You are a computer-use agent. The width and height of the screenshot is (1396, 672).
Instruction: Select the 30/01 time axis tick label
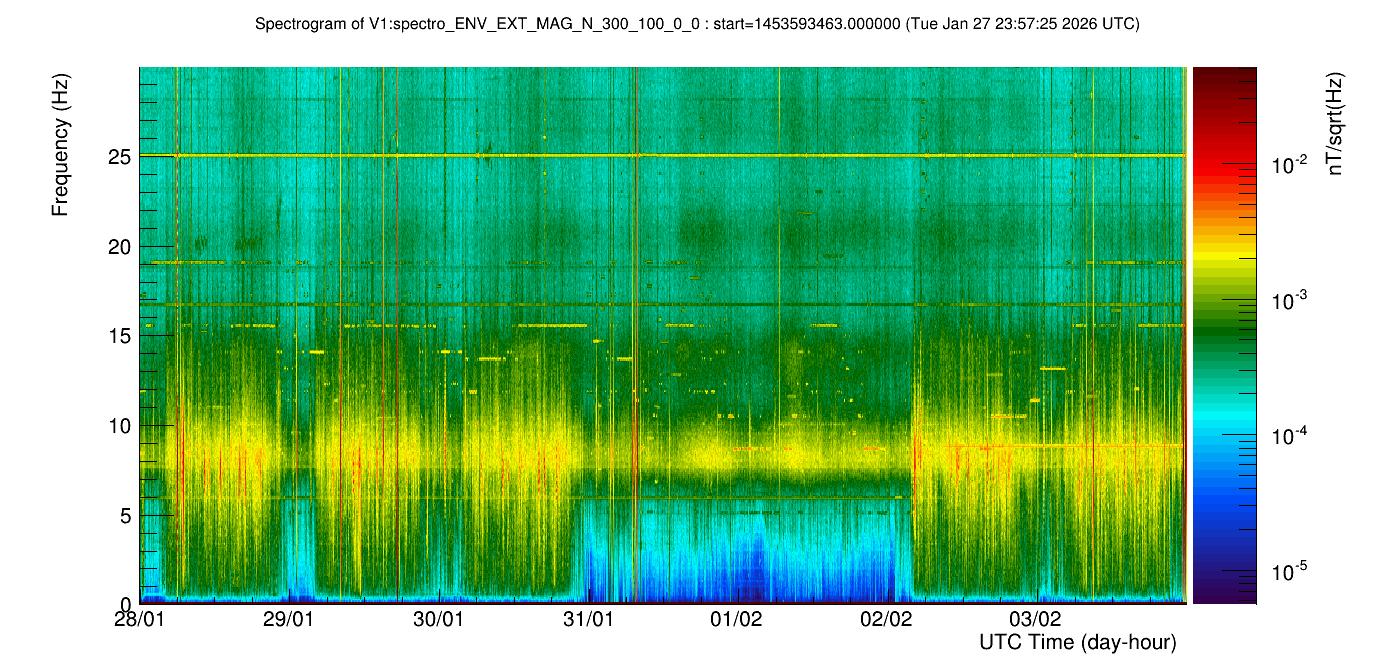[x=438, y=619]
